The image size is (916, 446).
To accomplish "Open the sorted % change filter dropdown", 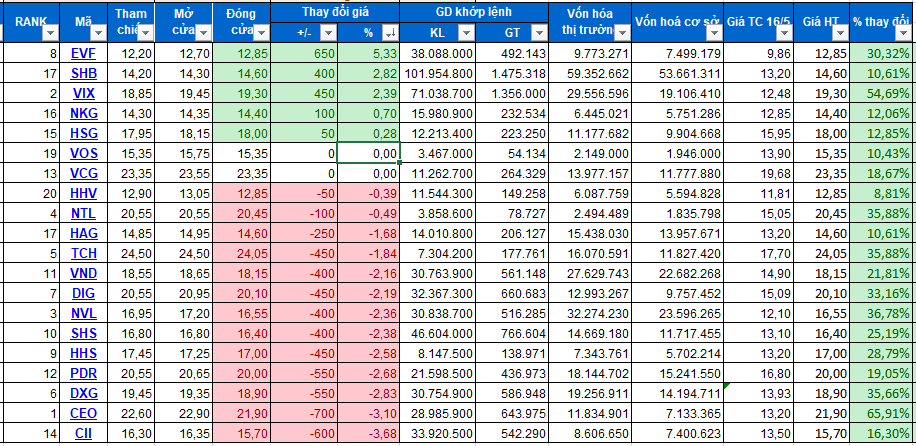I will pyautogui.click(x=390, y=33).
